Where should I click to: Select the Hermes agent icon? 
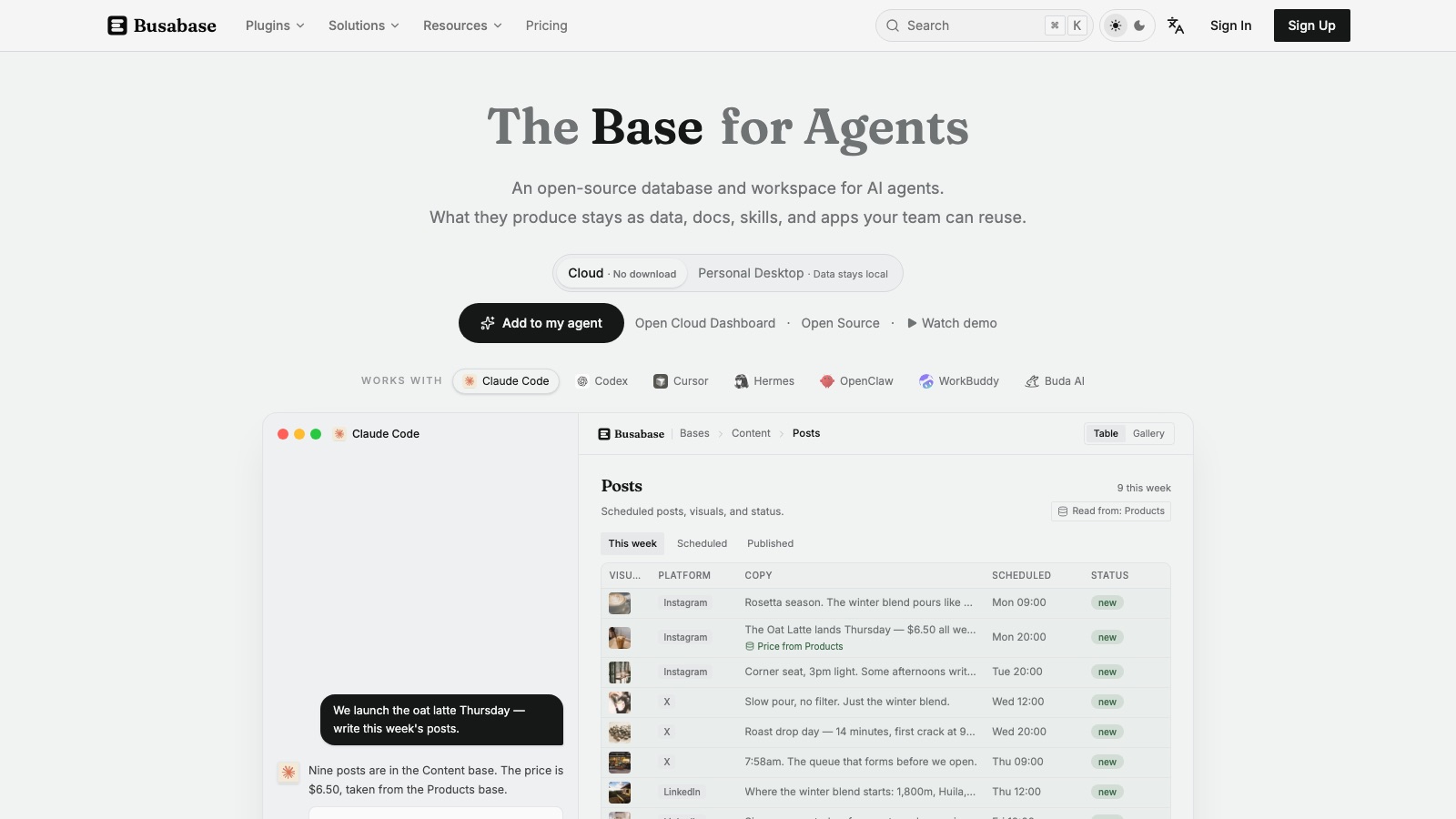[x=742, y=381]
